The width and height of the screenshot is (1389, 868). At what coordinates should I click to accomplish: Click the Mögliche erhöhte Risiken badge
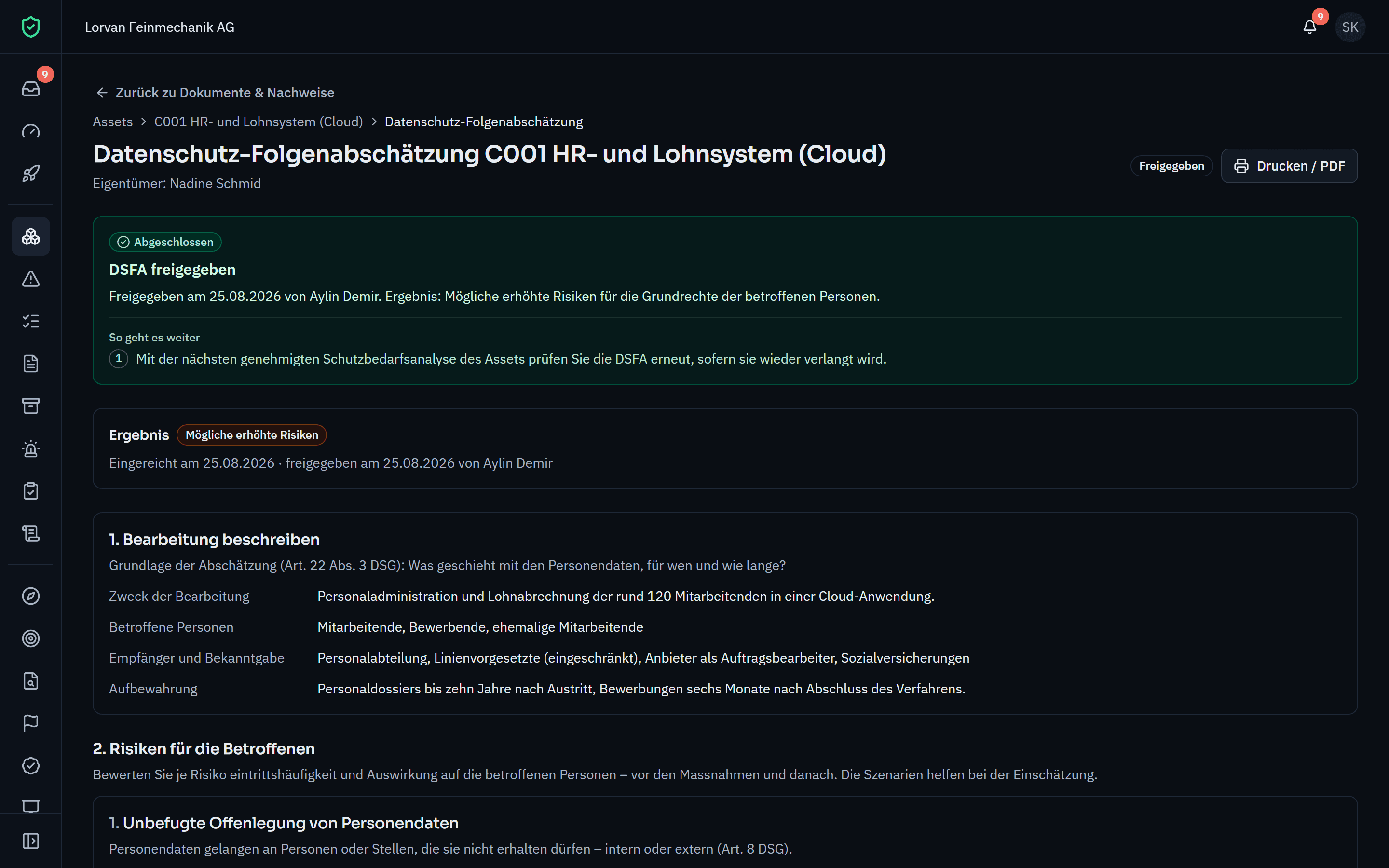coord(251,435)
